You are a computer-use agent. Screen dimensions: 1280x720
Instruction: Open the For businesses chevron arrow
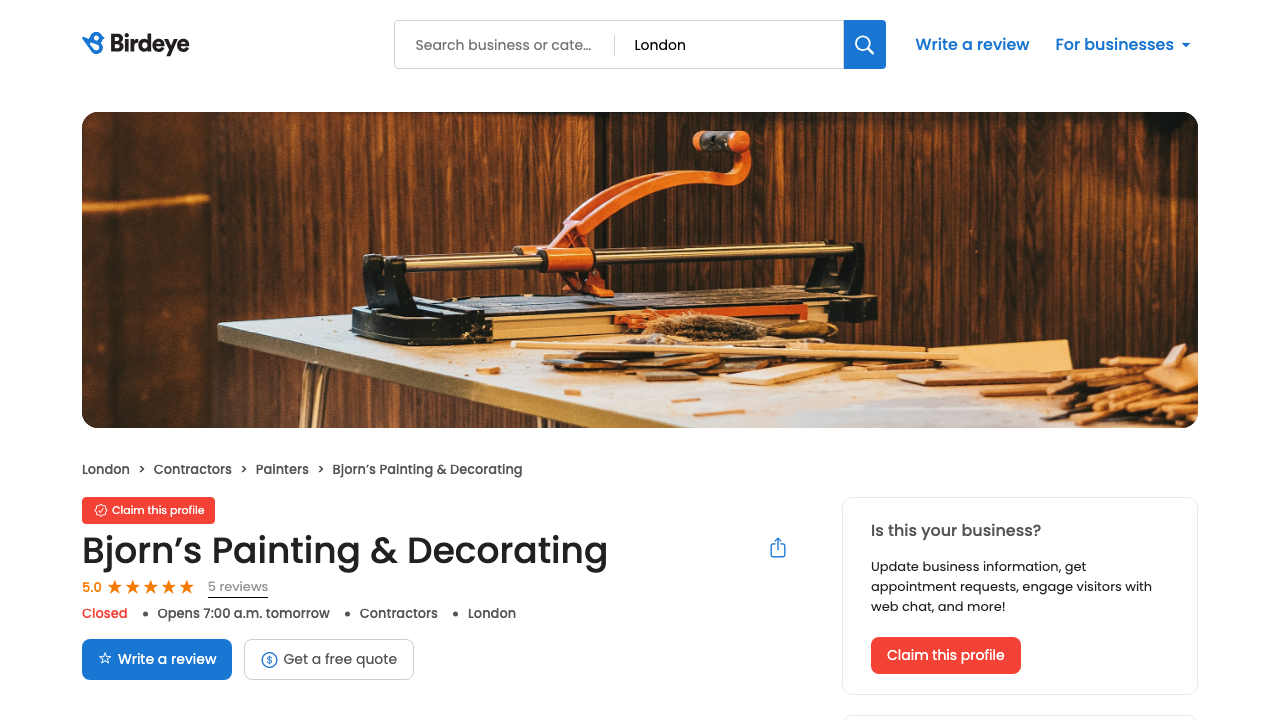point(1186,45)
